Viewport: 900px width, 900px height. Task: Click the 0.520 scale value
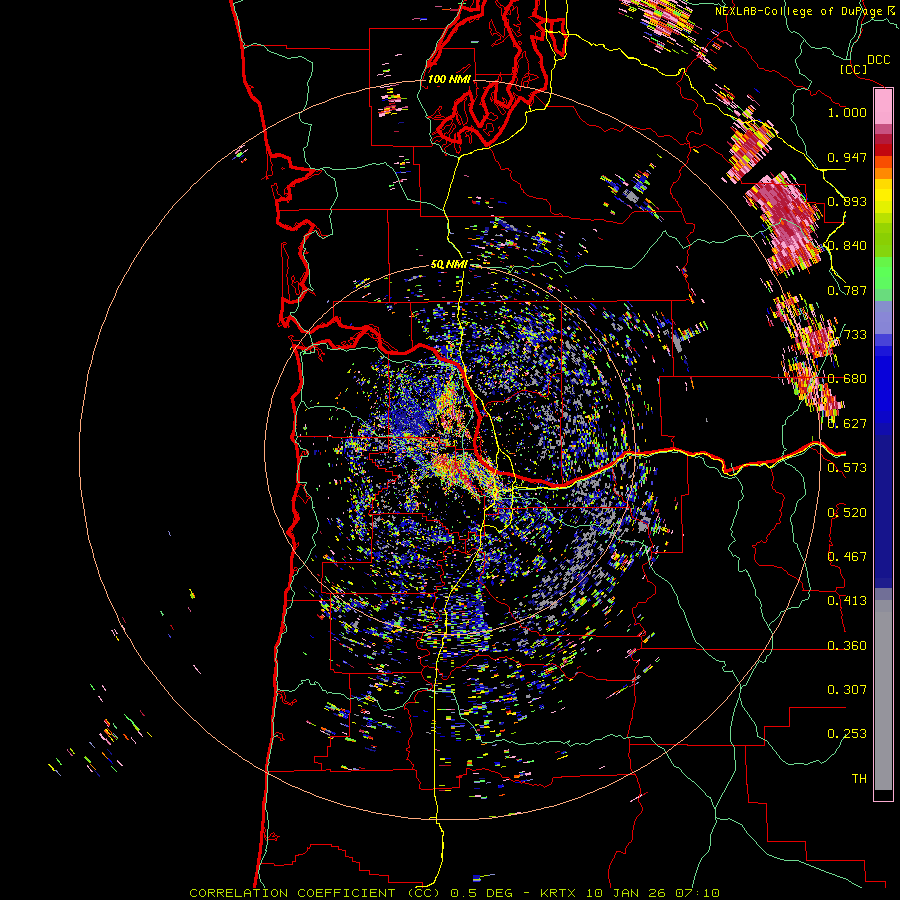(847, 512)
